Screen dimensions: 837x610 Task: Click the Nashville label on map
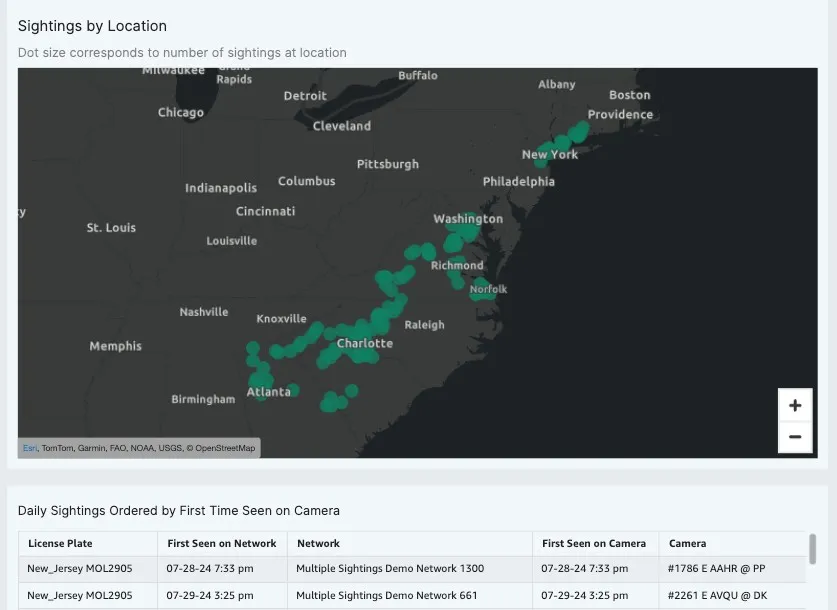[x=204, y=312]
